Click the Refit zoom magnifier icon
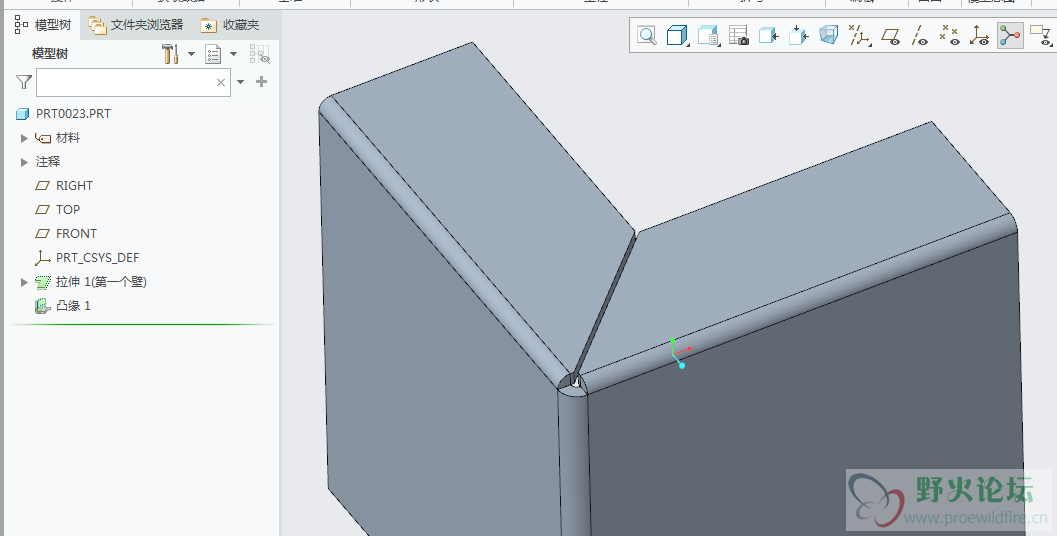 click(x=646, y=36)
